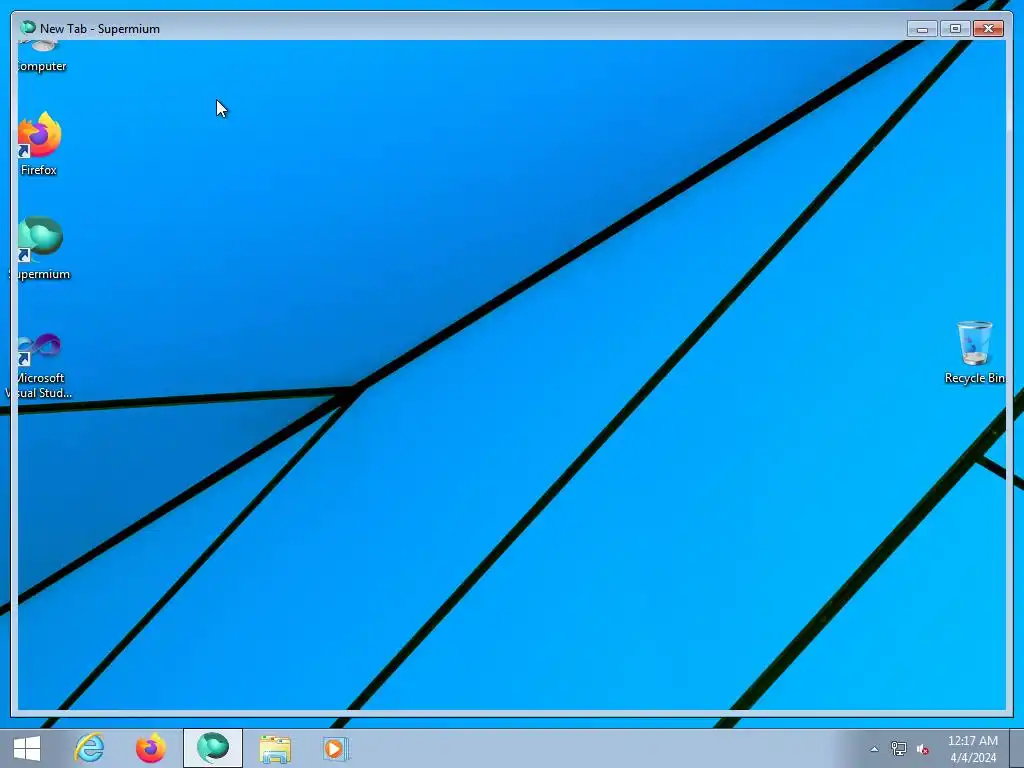
Task: Open the muted volume tray icon
Action: [x=922, y=749]
